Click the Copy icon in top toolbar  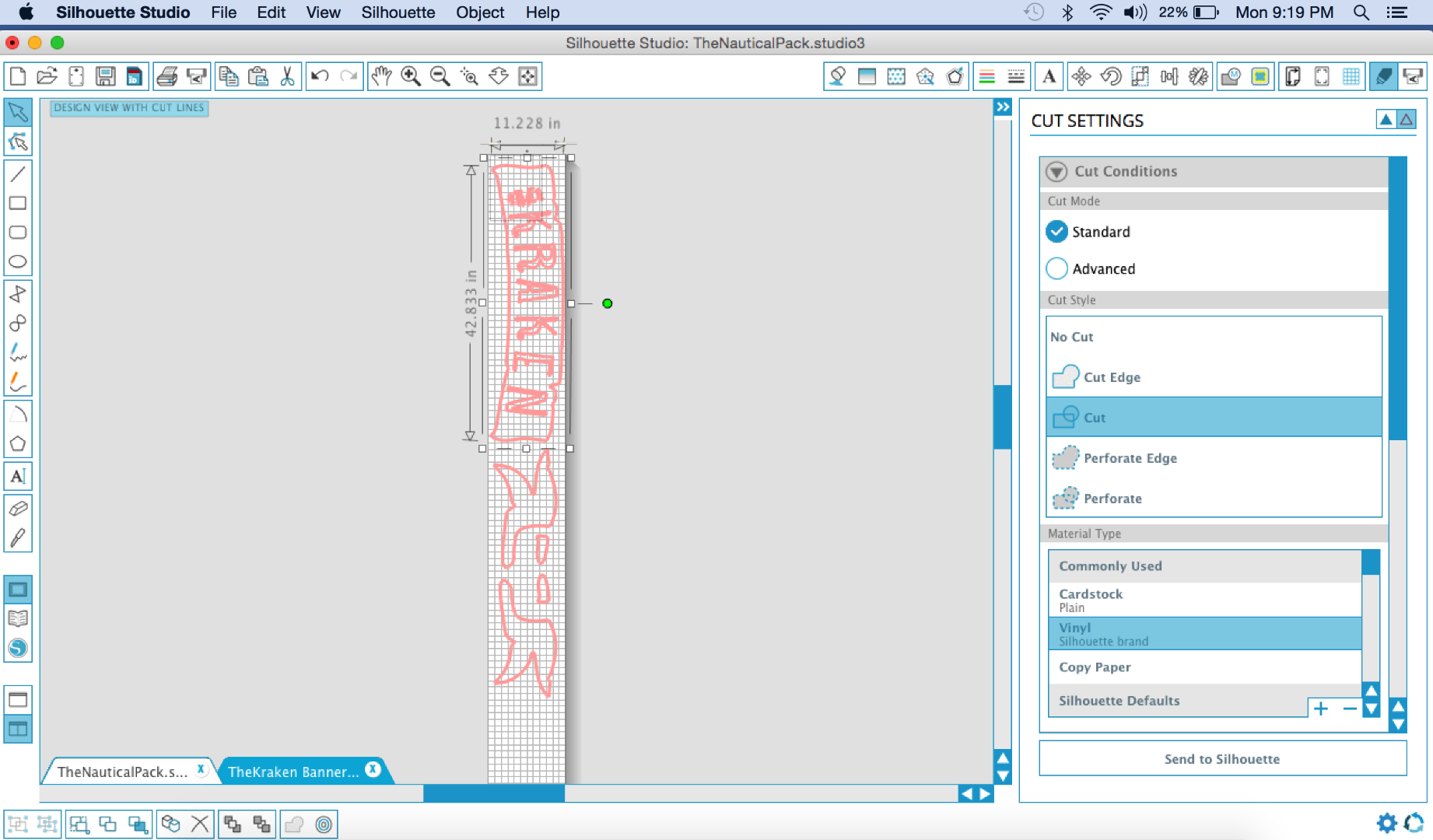click(x=229, y=76)
